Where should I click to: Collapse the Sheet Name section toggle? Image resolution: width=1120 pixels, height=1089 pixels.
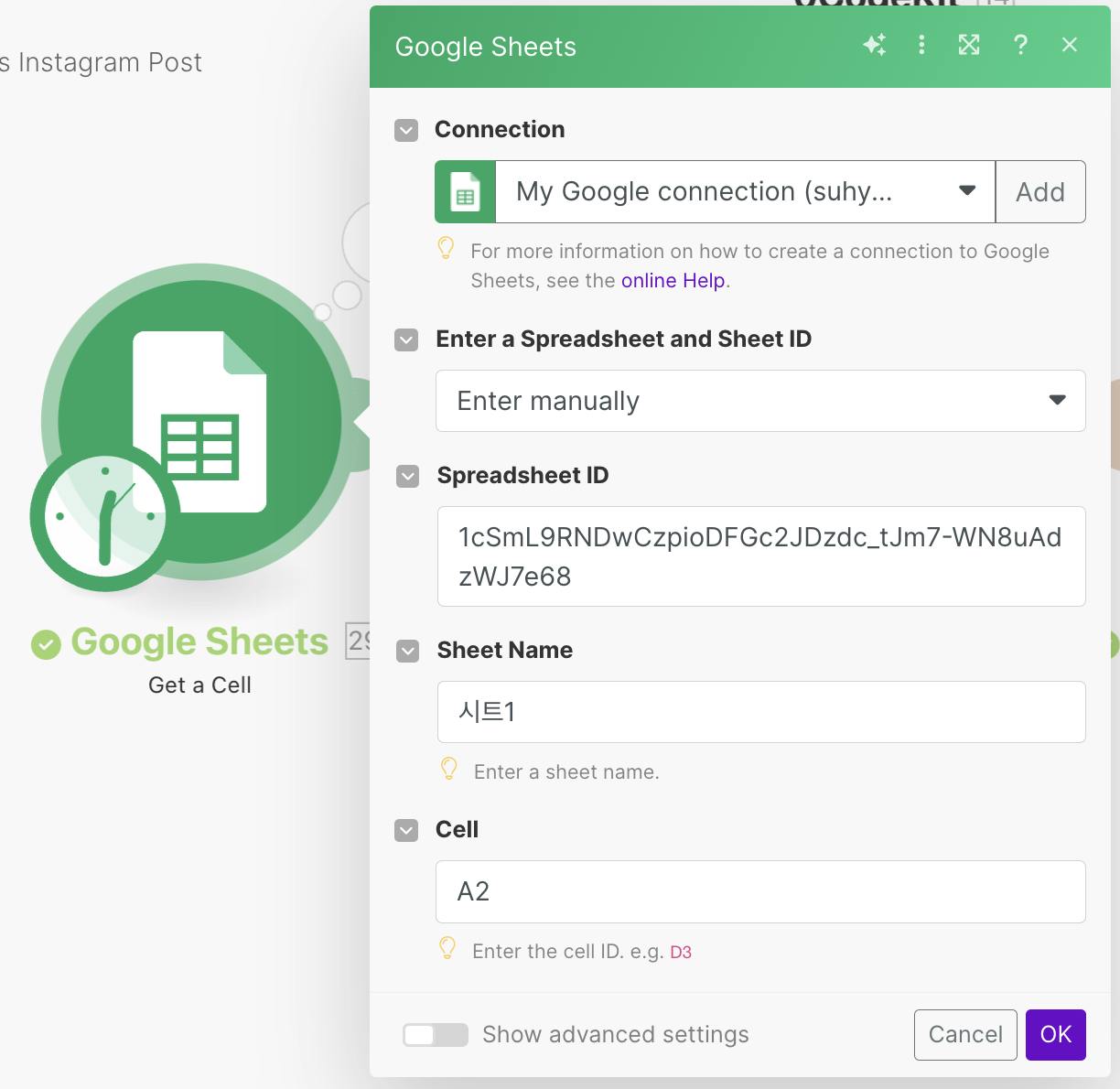(407, 651)
